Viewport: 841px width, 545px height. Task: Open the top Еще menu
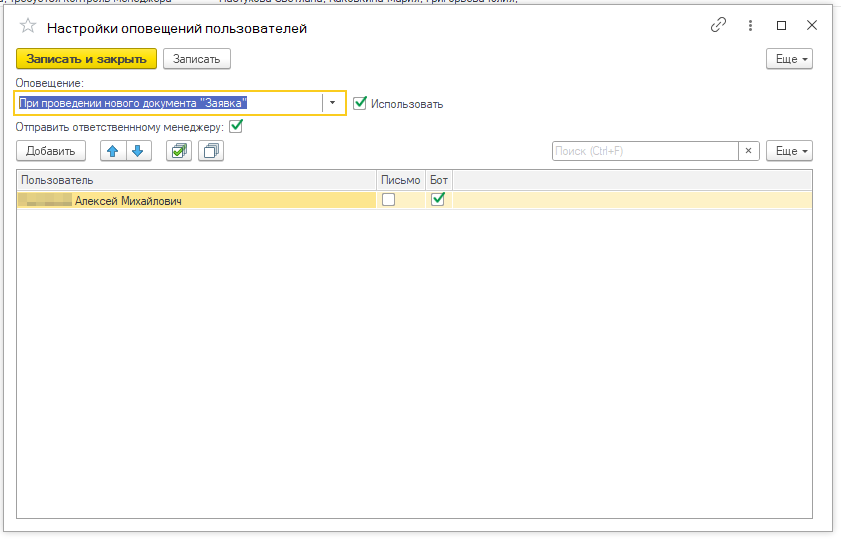[789, 59]
